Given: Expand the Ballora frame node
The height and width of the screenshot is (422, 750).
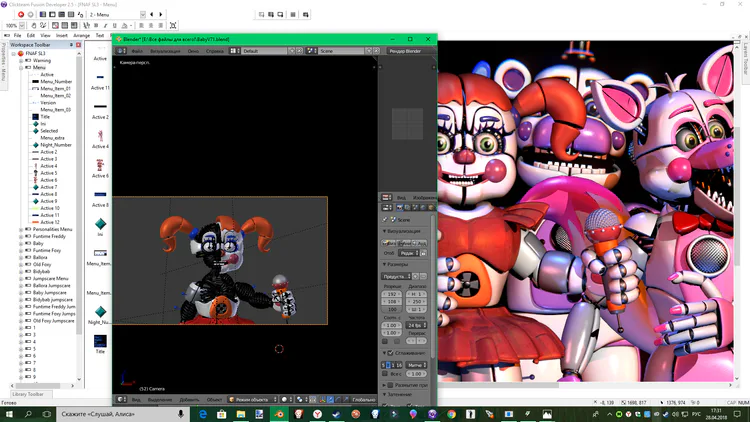Looking at the screenshot, I should pos(21,257).
